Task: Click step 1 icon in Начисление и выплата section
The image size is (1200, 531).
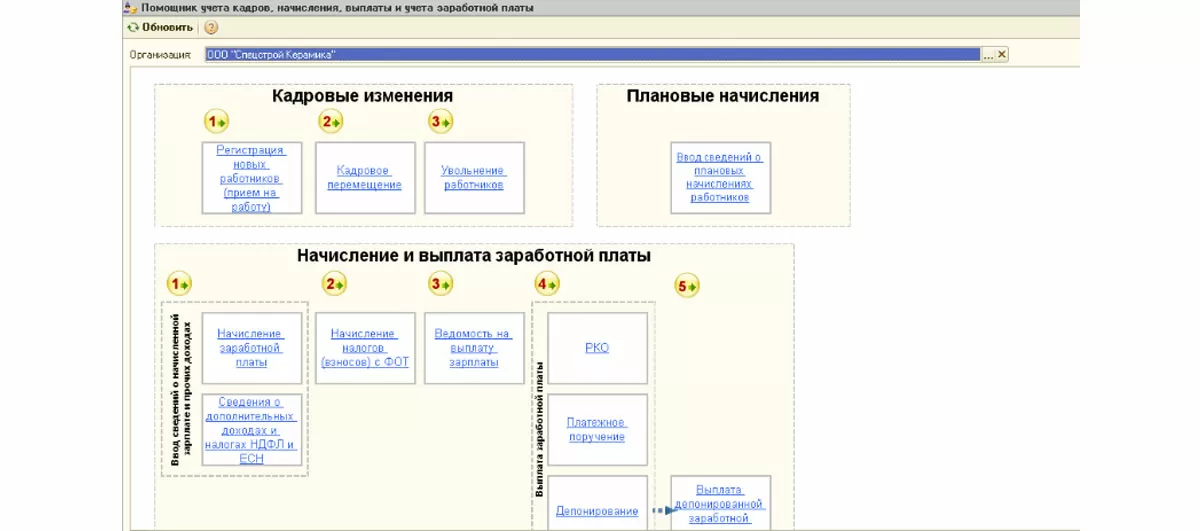Action: pyautogui.click(x=179, y=285)
